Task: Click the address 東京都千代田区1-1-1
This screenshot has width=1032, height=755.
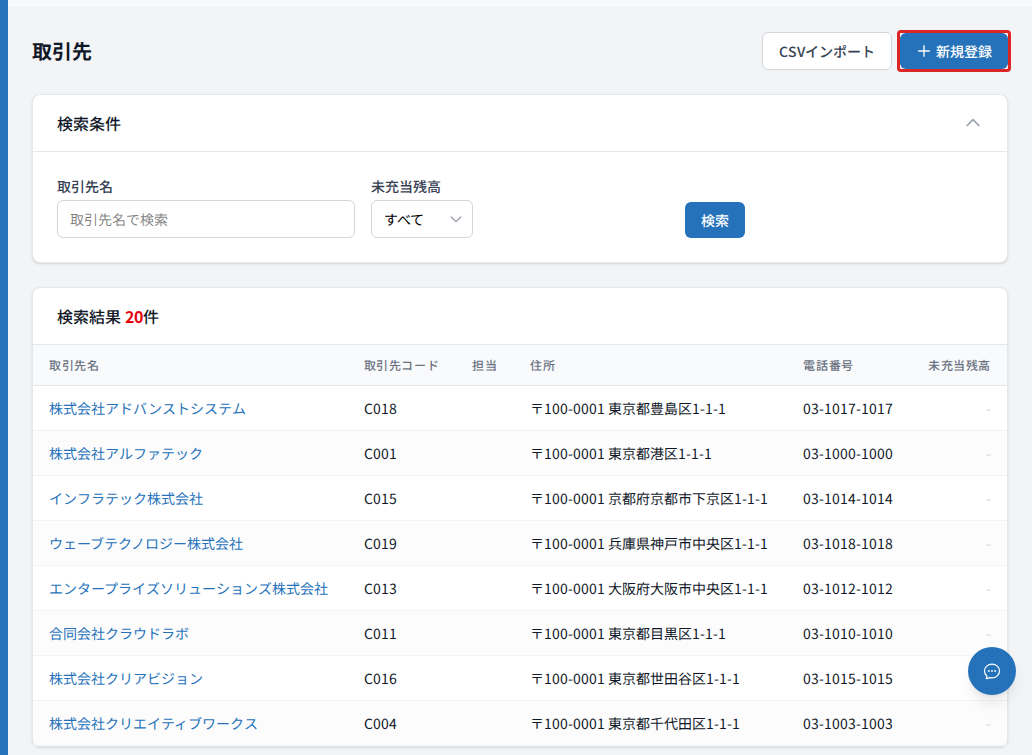Action: (x=674, y=723)
